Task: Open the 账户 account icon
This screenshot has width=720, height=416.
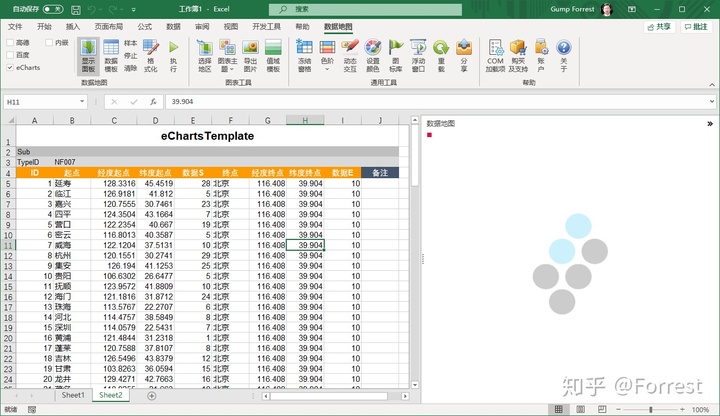Action: (x=541, y=47)
